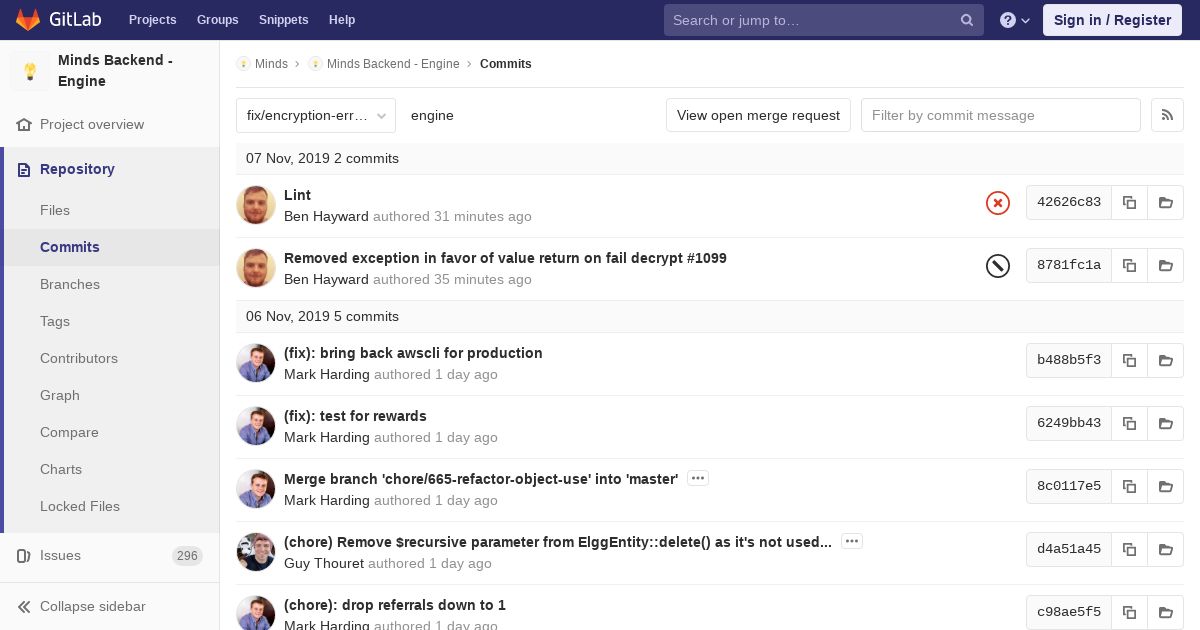
Task: Open the Lint commit
Action: pyautogui.click(x=297, y=195)
